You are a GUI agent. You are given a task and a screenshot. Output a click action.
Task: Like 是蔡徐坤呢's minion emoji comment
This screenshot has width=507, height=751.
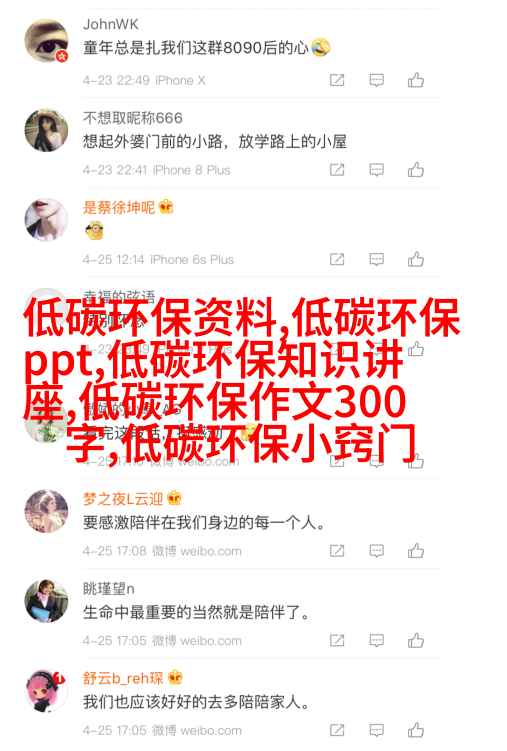pyautogui.click(x=416, y=259)
